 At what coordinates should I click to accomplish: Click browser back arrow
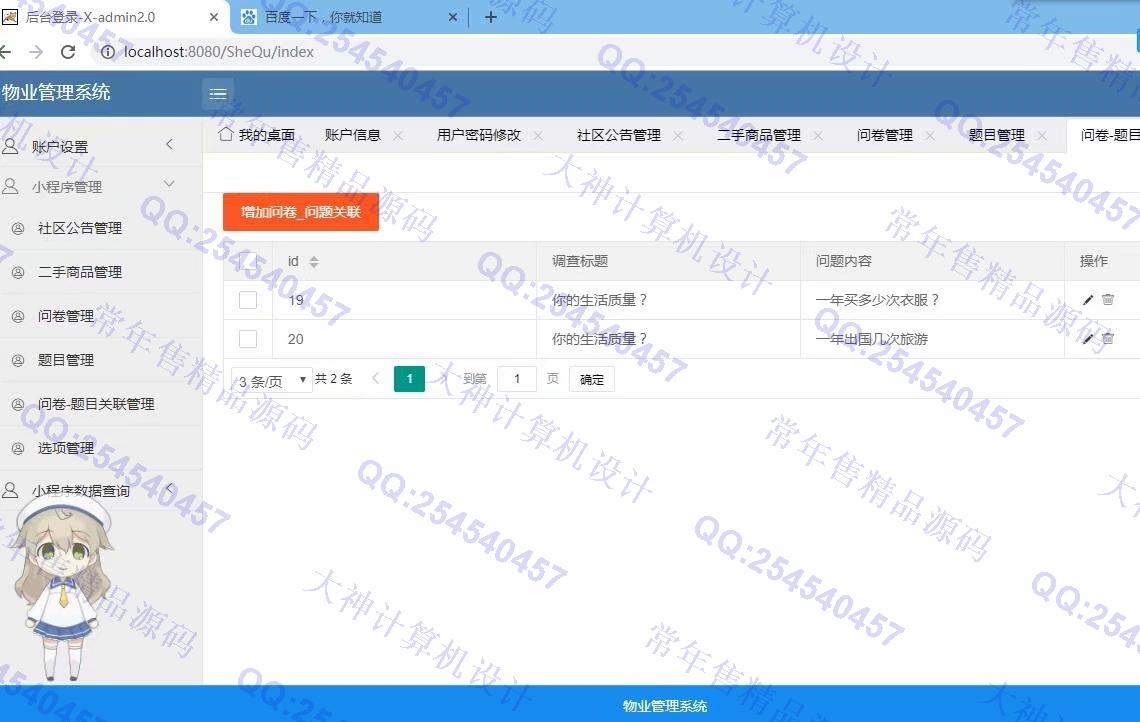click(5, 52)
